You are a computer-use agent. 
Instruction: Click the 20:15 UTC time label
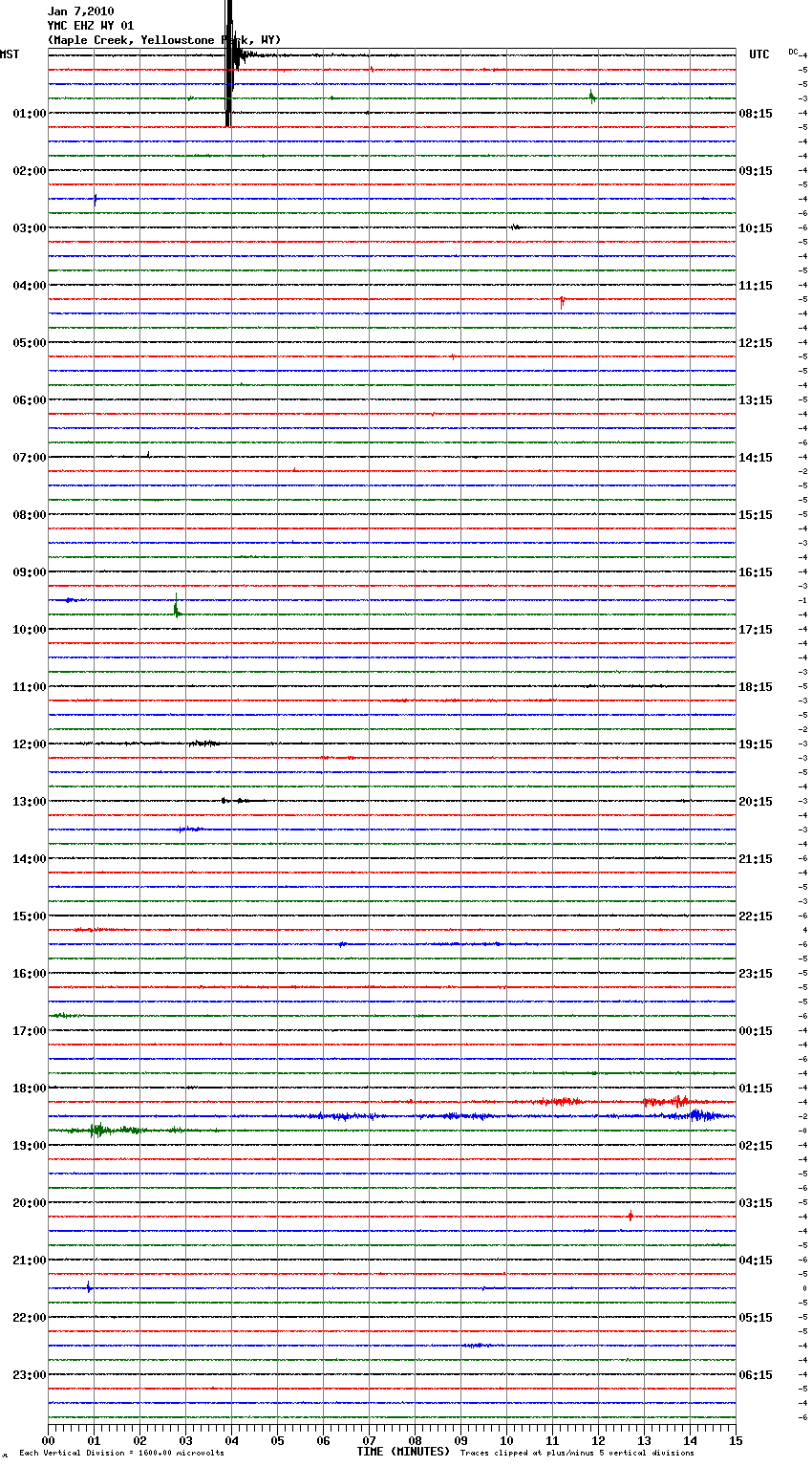click(x=756, y=802)
